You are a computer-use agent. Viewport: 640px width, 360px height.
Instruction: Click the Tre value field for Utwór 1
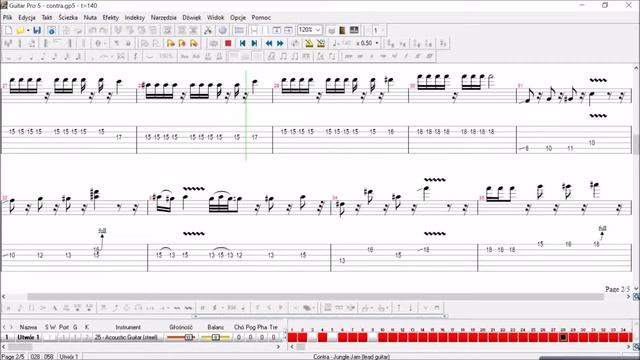tap(273, 338)
